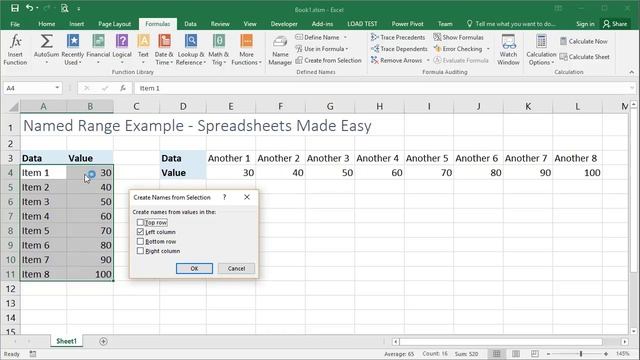
Task: Save the workbook from quick access toolbar
Action: point(15,8)
